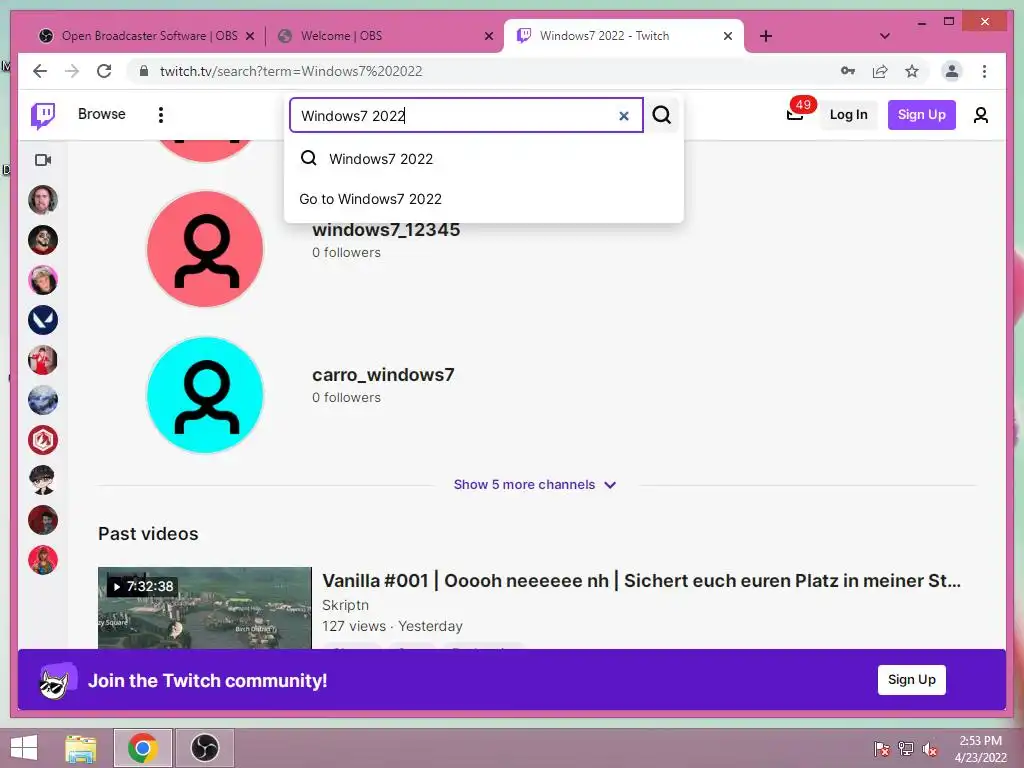1024x768 pixels.
Task: Switch to the Open Broadcaster Software | OBS tab
Action: coord(146,36)
